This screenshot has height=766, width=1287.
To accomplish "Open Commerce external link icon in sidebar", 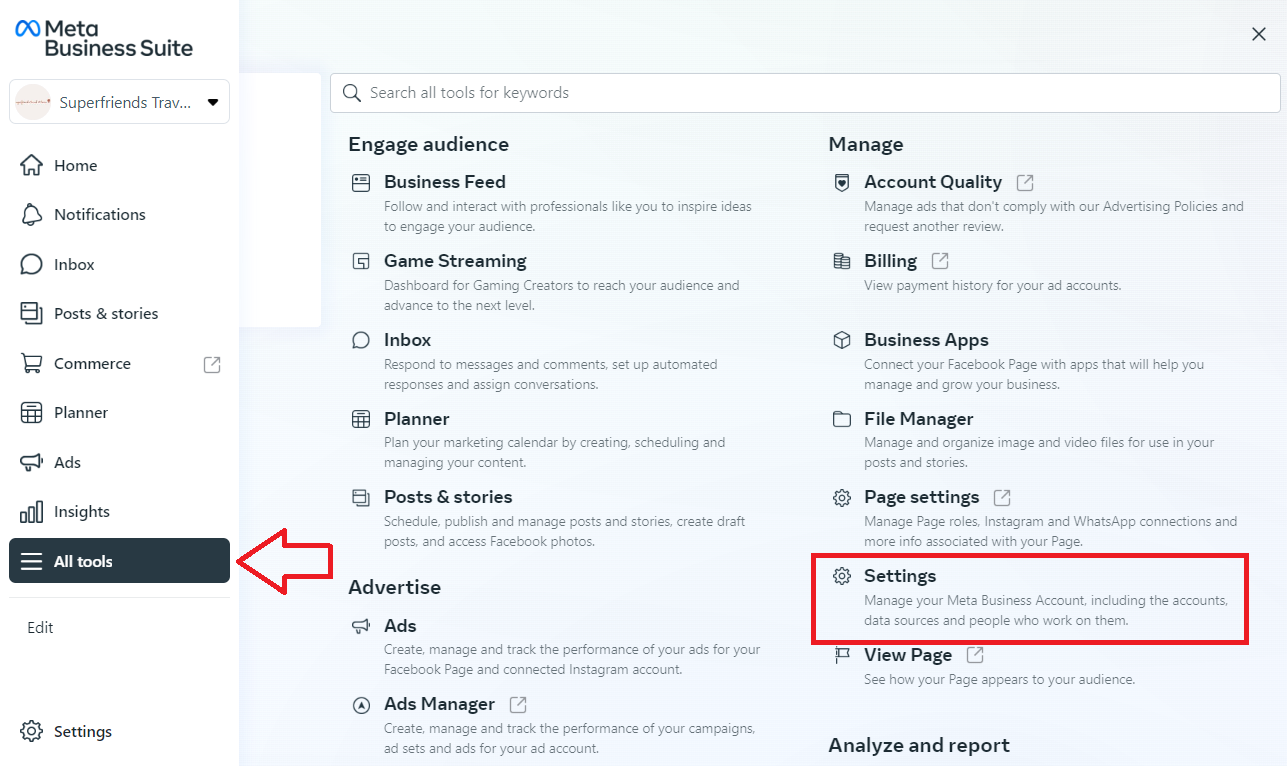I will pyautogui.click(x=212, y=364).
